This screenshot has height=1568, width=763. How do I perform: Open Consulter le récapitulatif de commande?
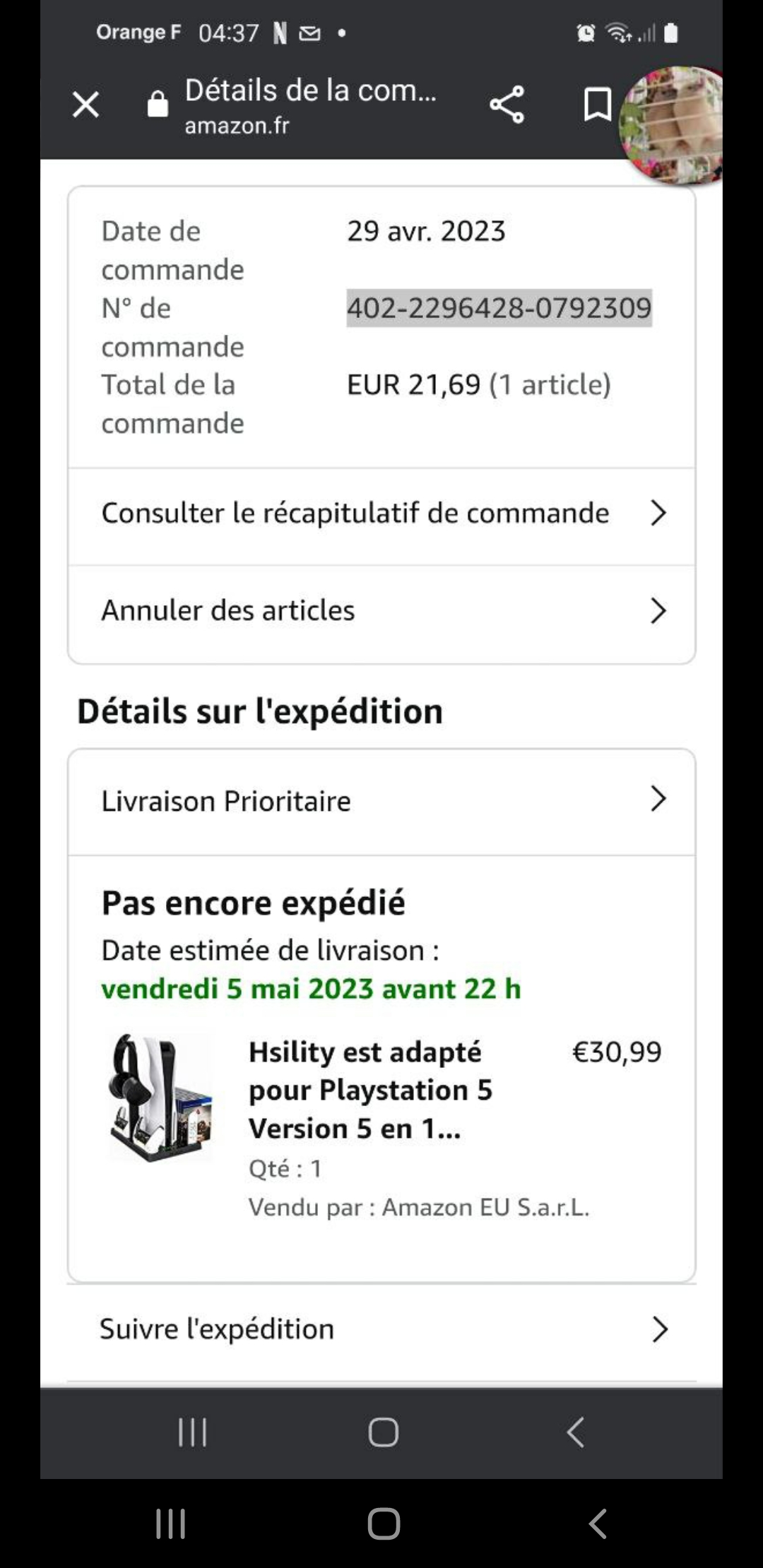(355, 513)
